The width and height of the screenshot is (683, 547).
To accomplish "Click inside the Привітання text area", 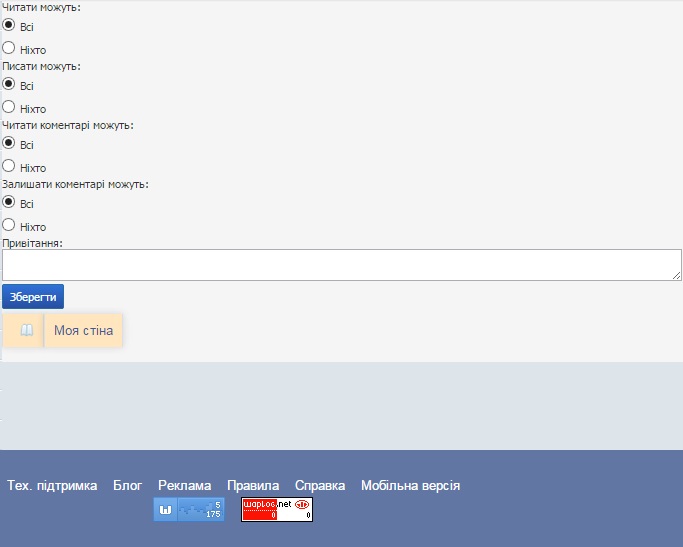I will coord(341,265).
